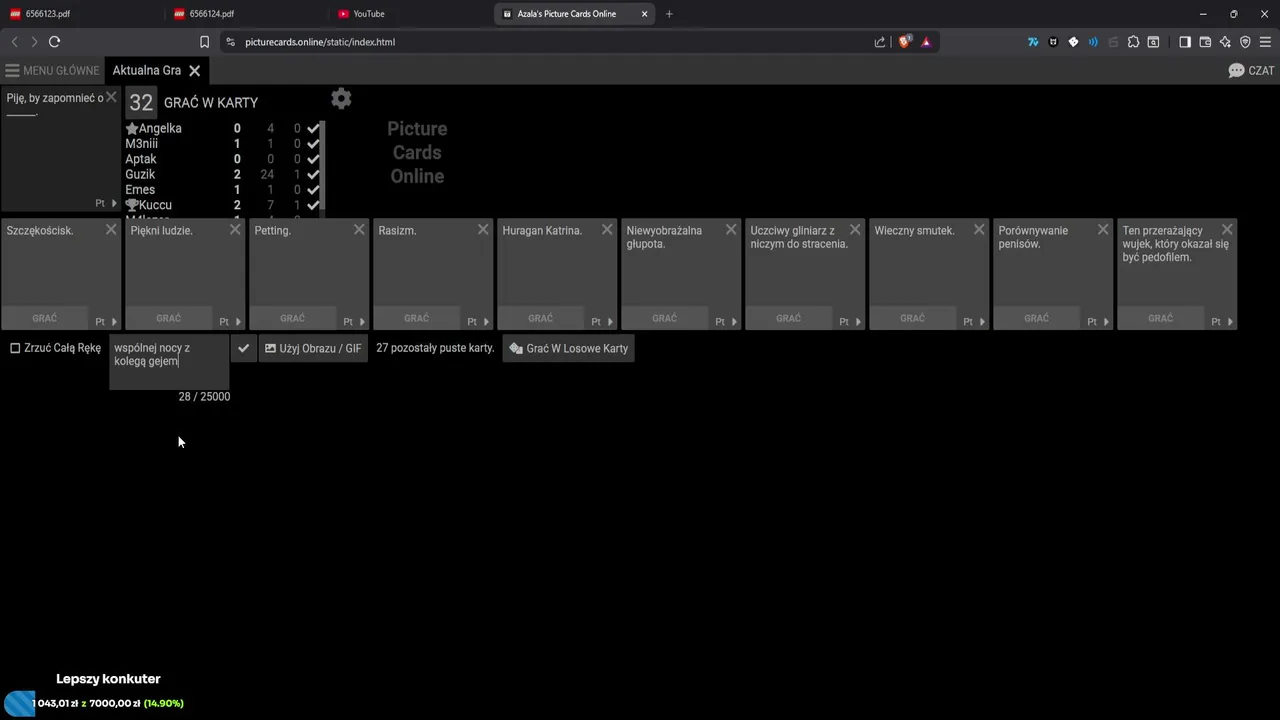This screenshot has width=1280, height=720.
Task: Open the browser main menu
Action: tap(1266, 42)
